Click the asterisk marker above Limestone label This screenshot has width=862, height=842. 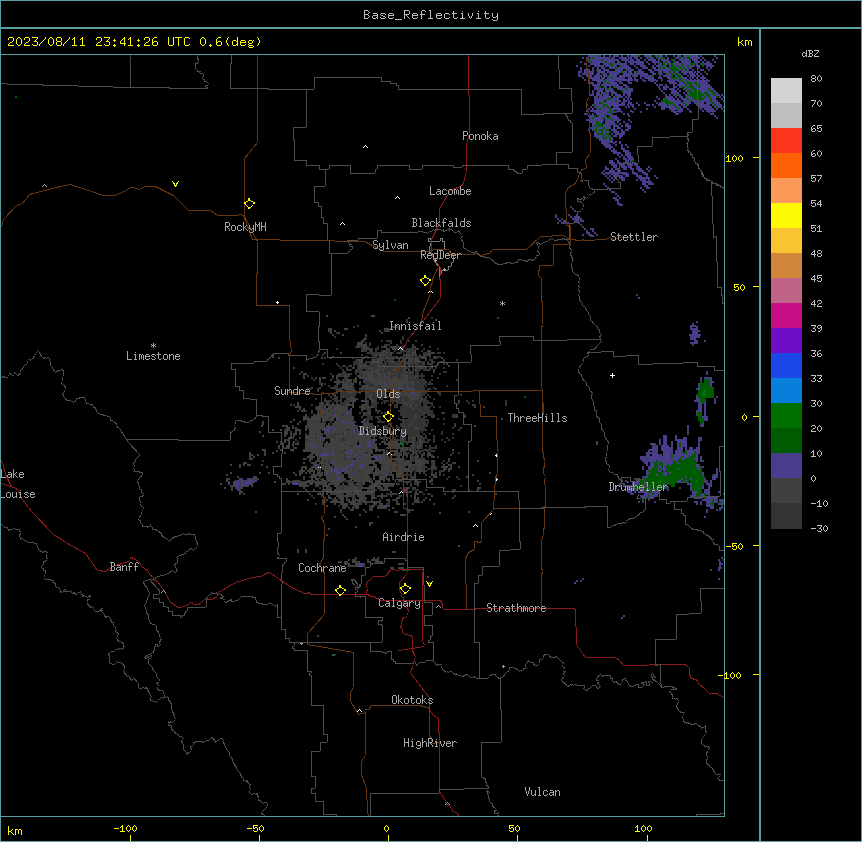click(153, 346)
